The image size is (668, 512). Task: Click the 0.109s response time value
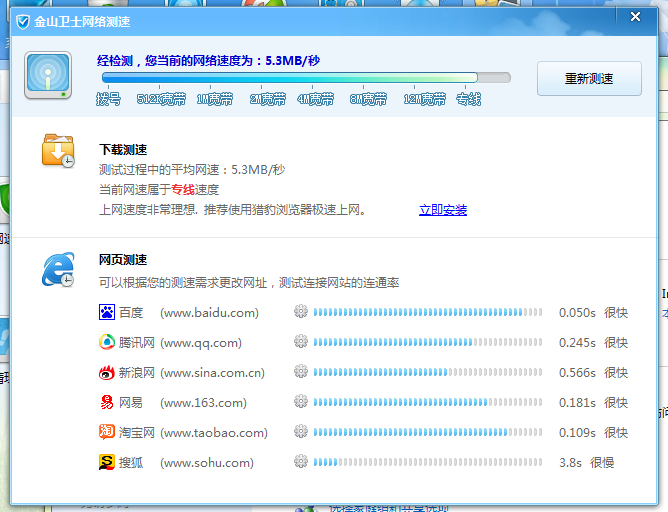pos(577,433)
